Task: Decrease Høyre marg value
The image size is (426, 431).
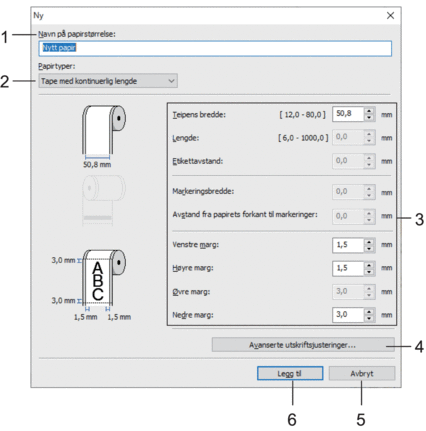Action: [x=369, y=272]
